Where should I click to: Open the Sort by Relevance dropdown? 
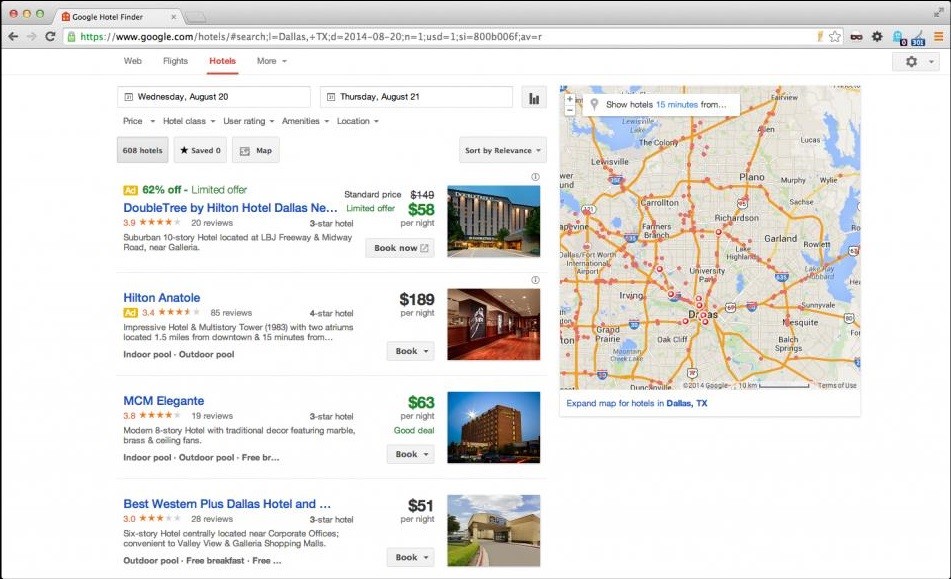503,150
